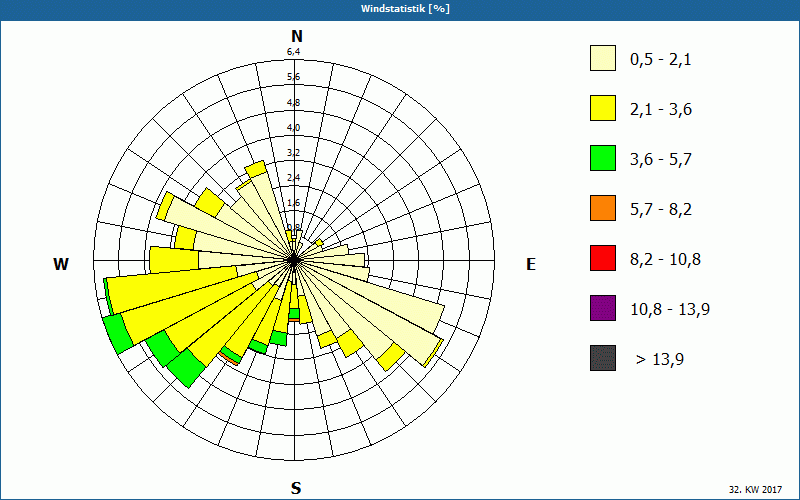Click the green 3,6 - 5,7 legend swatch

click(x=603, y=158)
